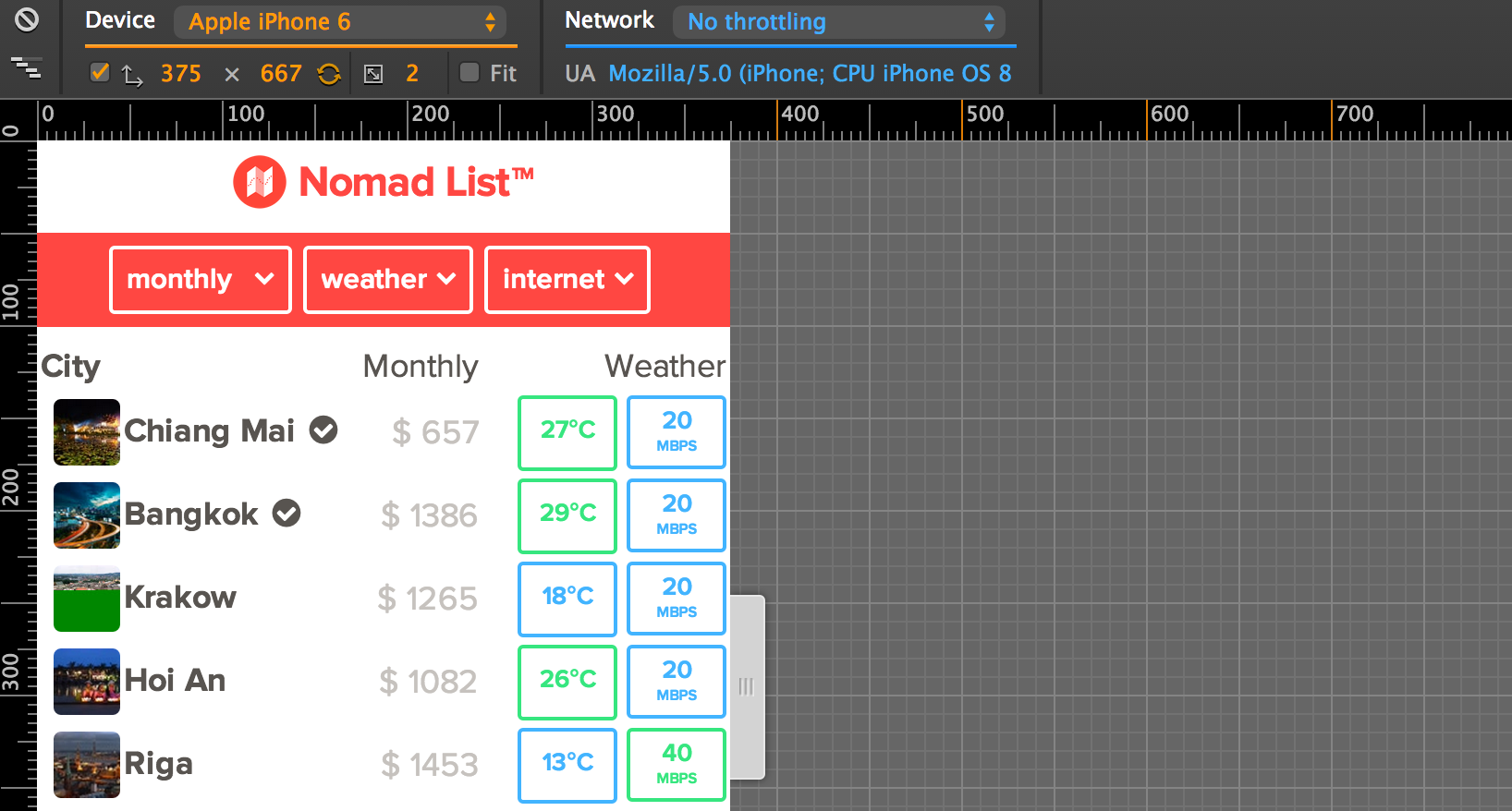Click the width value 375 field
The height and width of the screenshot is (811, 1512).
point(181,74)
